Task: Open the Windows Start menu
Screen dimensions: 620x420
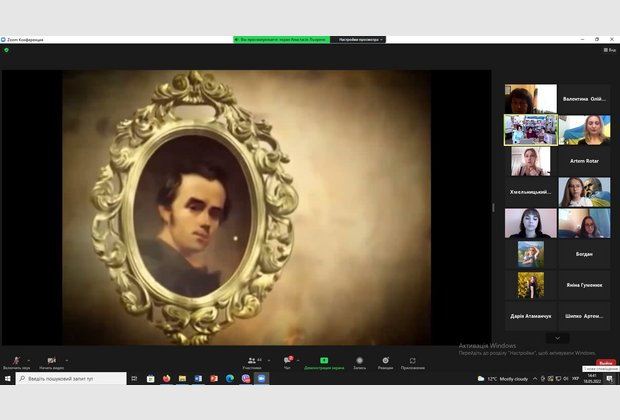Action: pos(7,379)
